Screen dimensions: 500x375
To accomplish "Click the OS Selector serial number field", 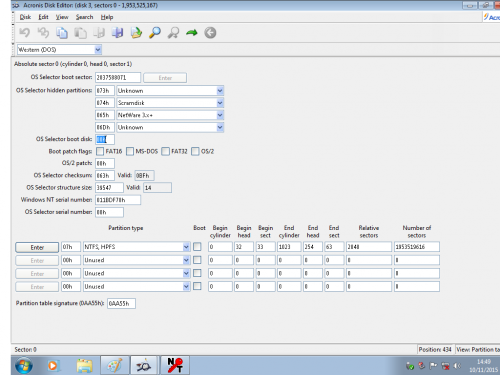I will pyautogui.click(x=109, y=212).
